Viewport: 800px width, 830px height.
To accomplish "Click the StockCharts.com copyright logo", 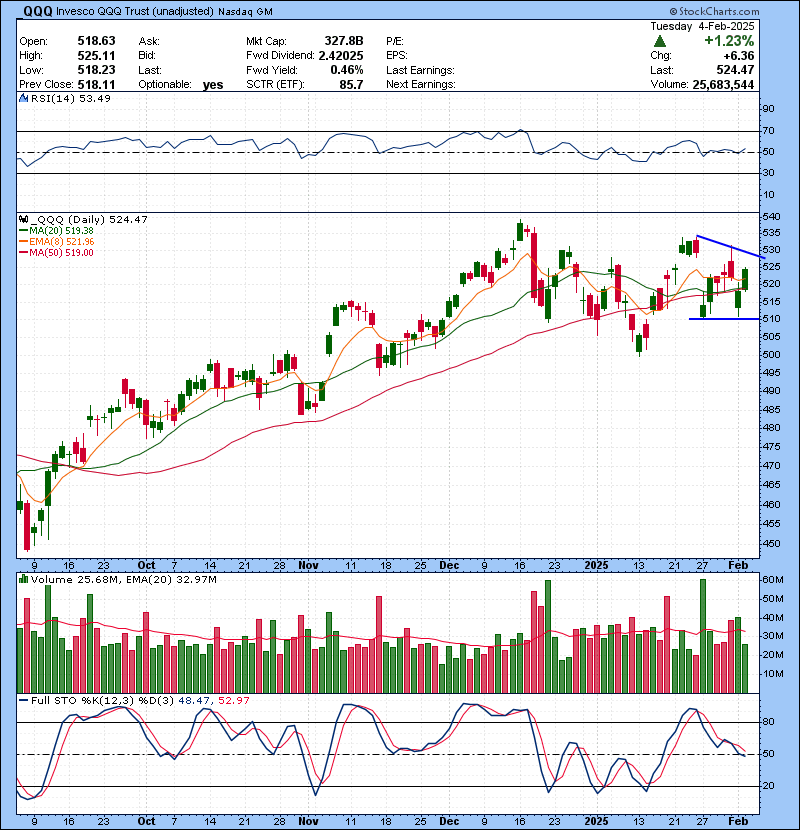I will click(x=715, y=10).
